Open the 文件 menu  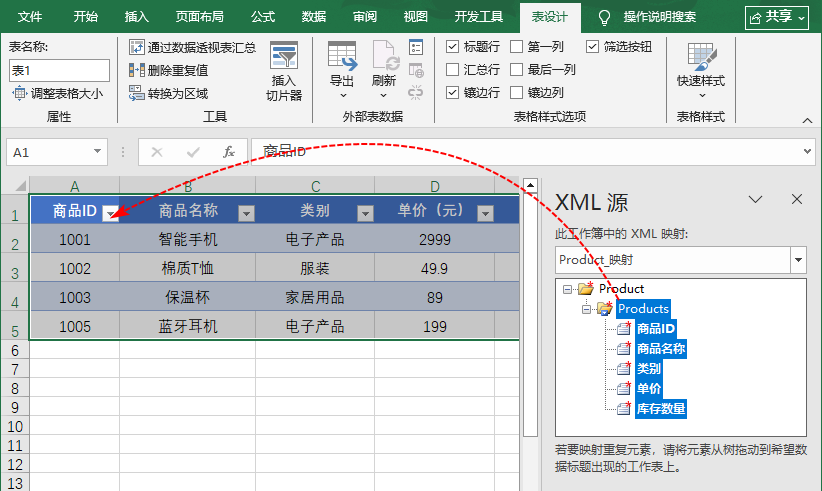30,17
